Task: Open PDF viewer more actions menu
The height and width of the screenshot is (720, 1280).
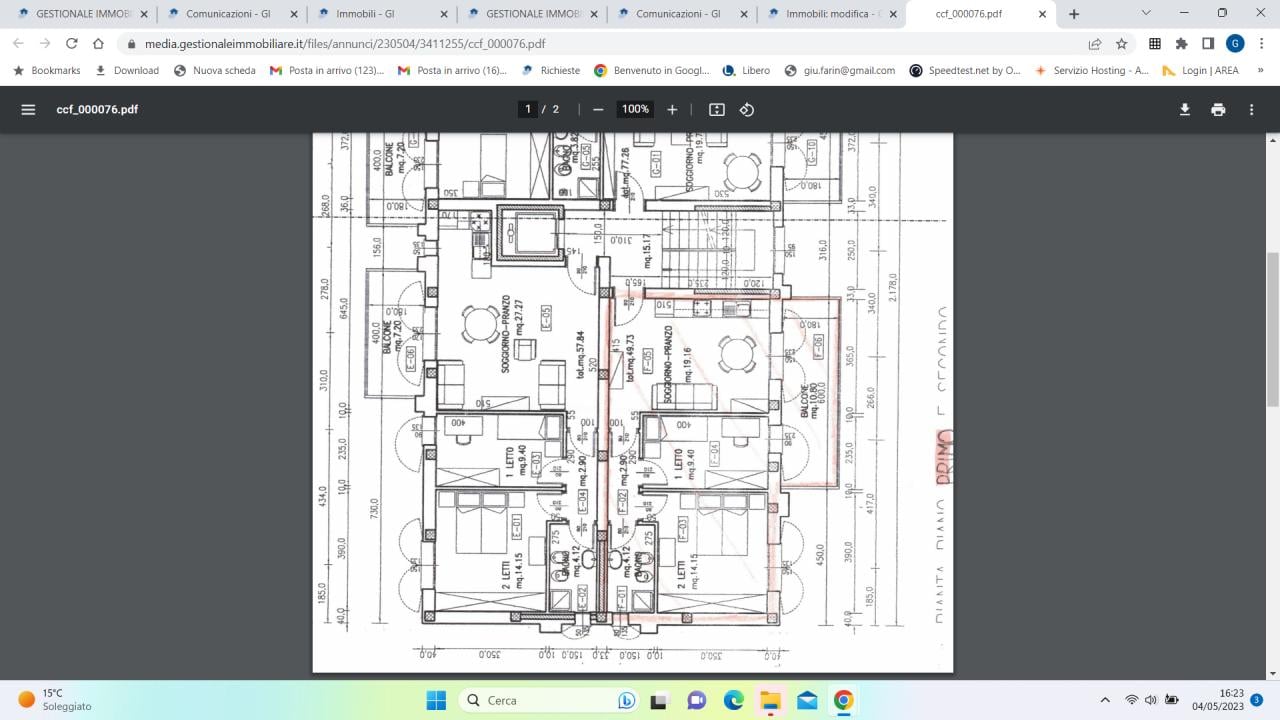Action: click(x=1251, y=109)
